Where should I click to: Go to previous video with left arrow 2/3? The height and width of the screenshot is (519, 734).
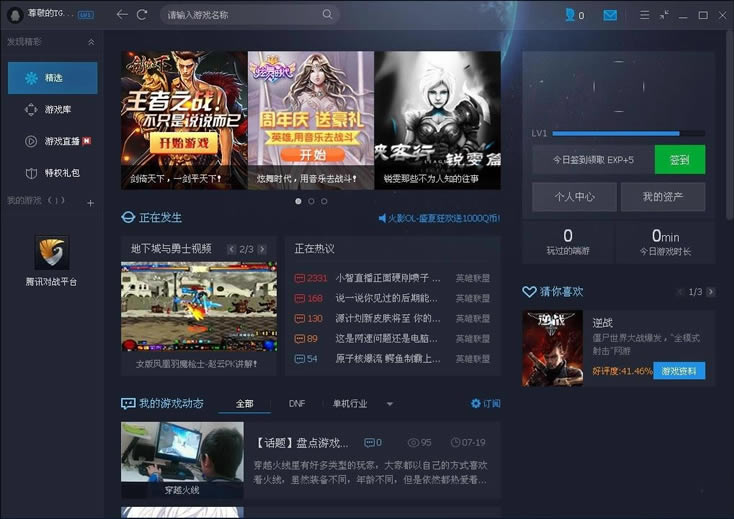[231, 249]
